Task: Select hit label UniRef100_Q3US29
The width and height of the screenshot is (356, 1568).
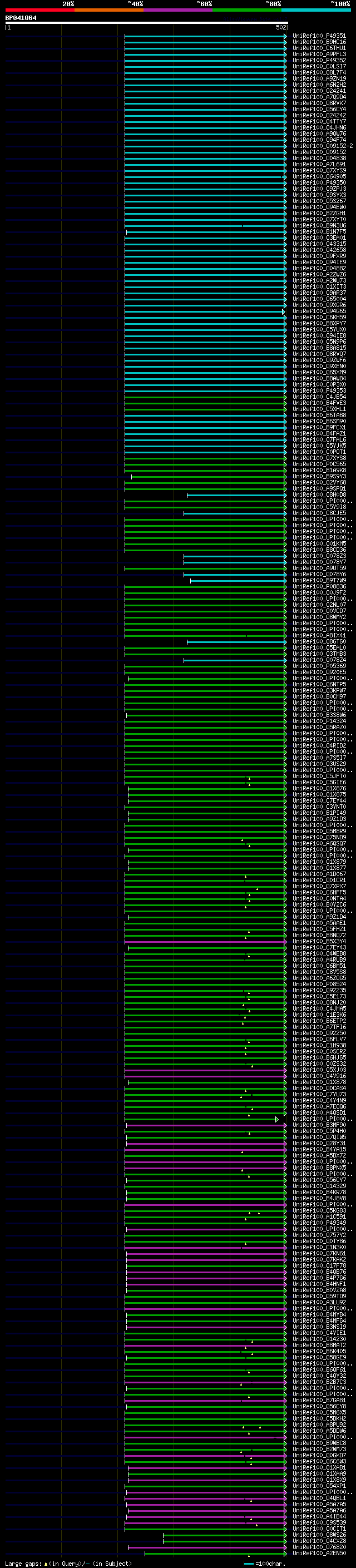Action: [319, 764]
